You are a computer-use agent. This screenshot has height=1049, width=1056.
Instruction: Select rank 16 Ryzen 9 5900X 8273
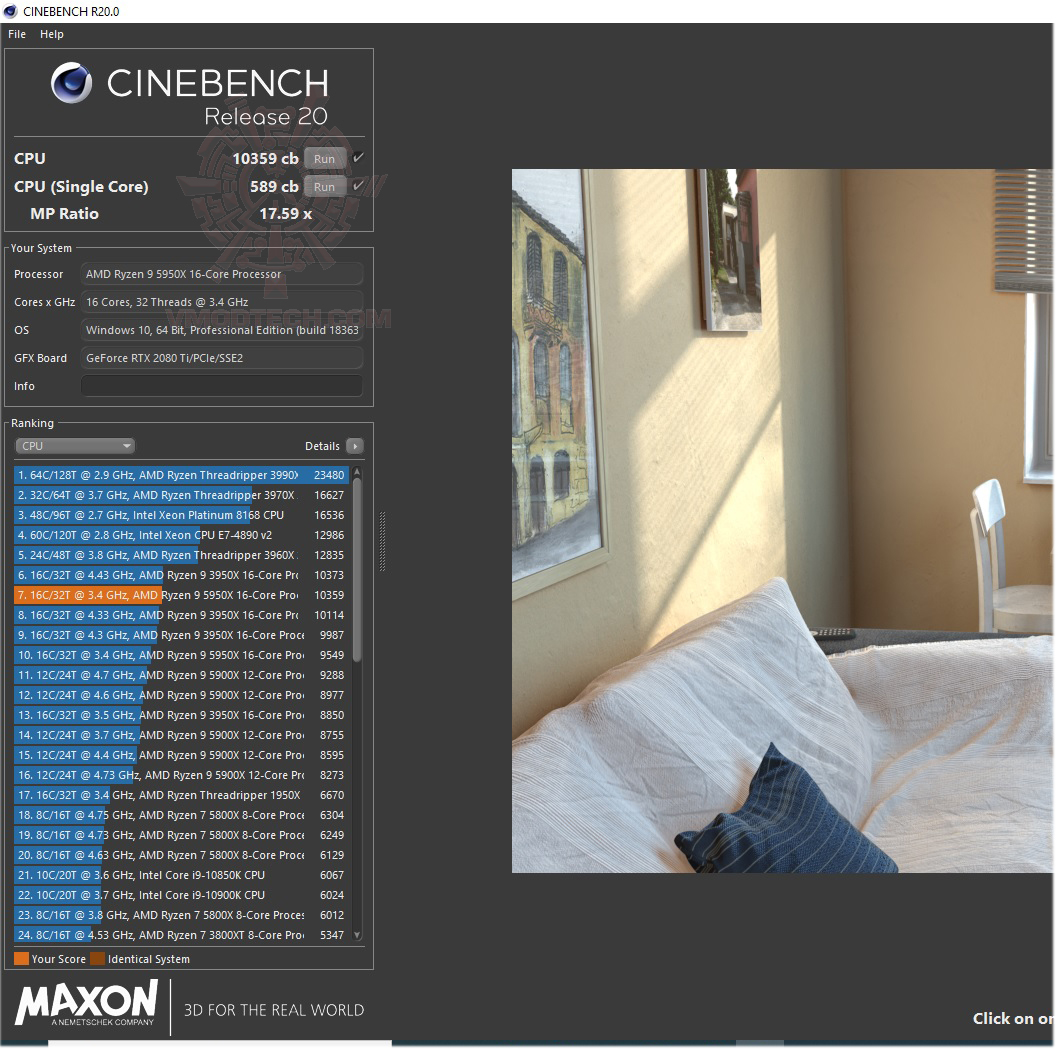[x=181, y=775]
